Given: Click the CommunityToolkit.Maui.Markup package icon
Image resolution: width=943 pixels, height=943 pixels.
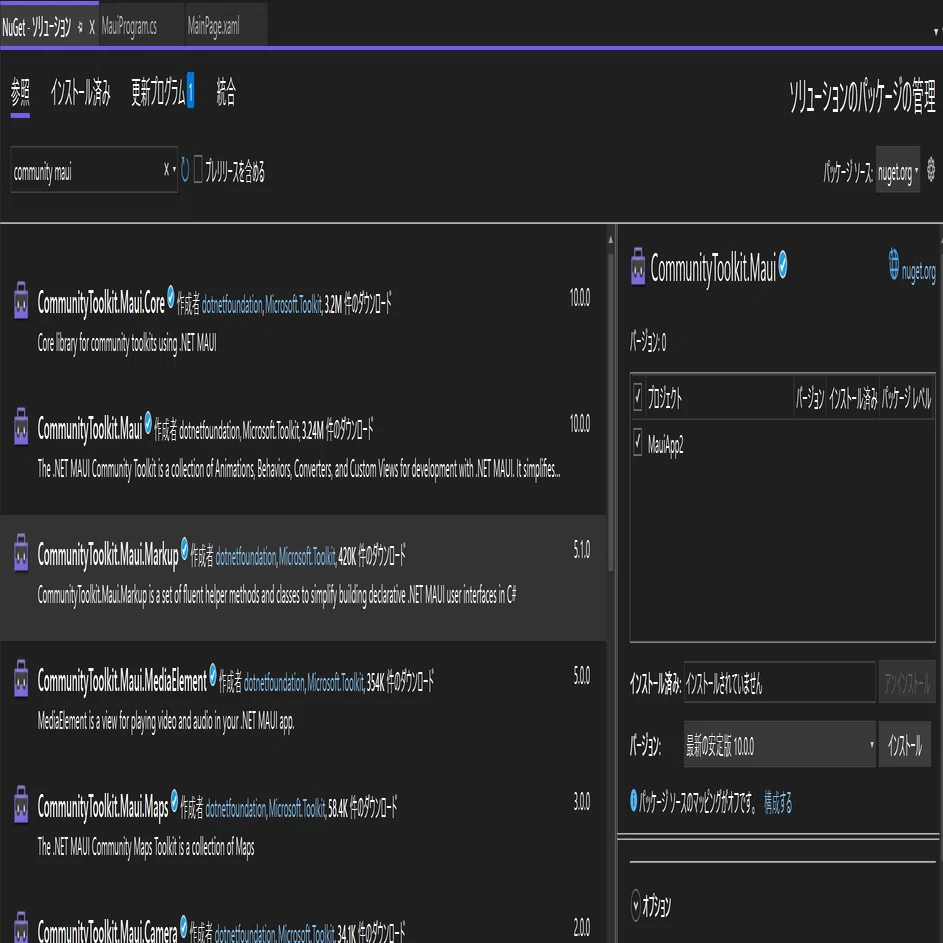Looking at the screenshot, I should click(21, 551).
